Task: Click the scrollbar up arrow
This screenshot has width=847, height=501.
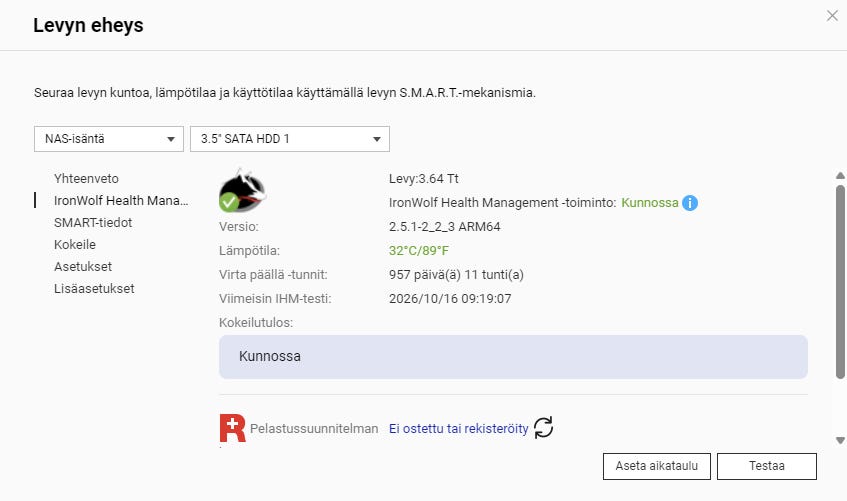Action: pyautogui.click(x=840, y=176)
